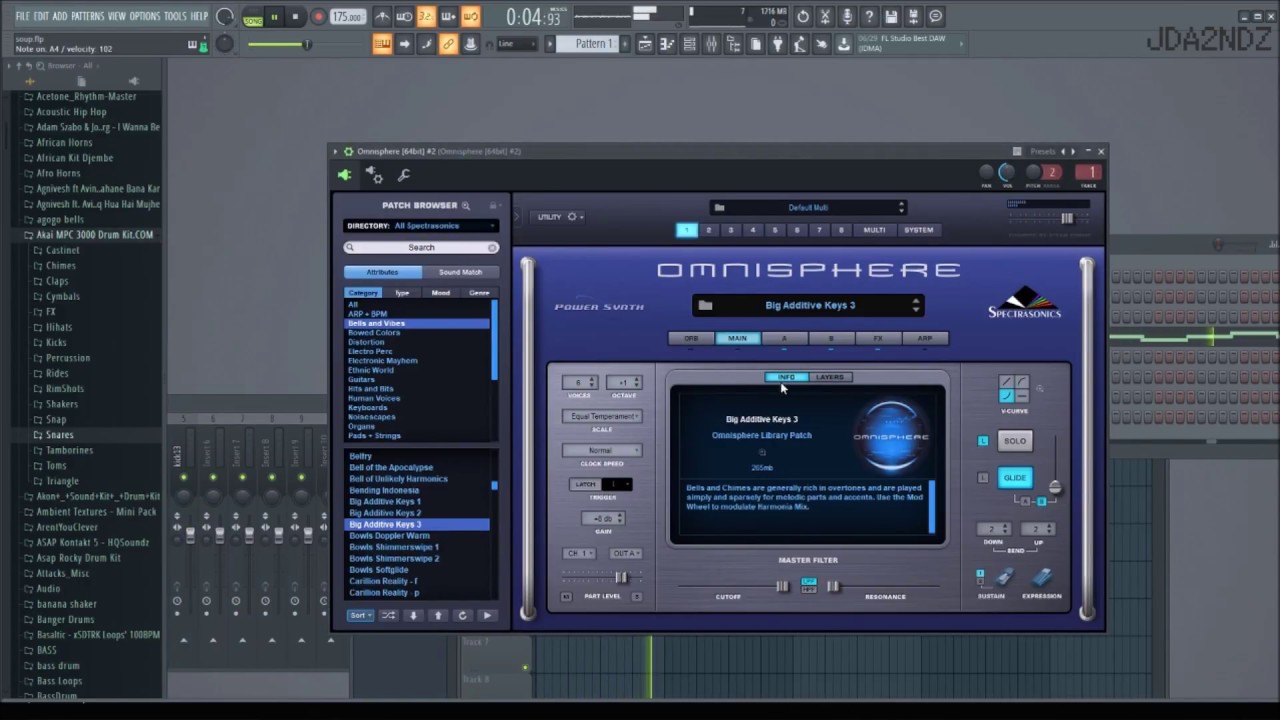Select the MULTI page button

874,230
